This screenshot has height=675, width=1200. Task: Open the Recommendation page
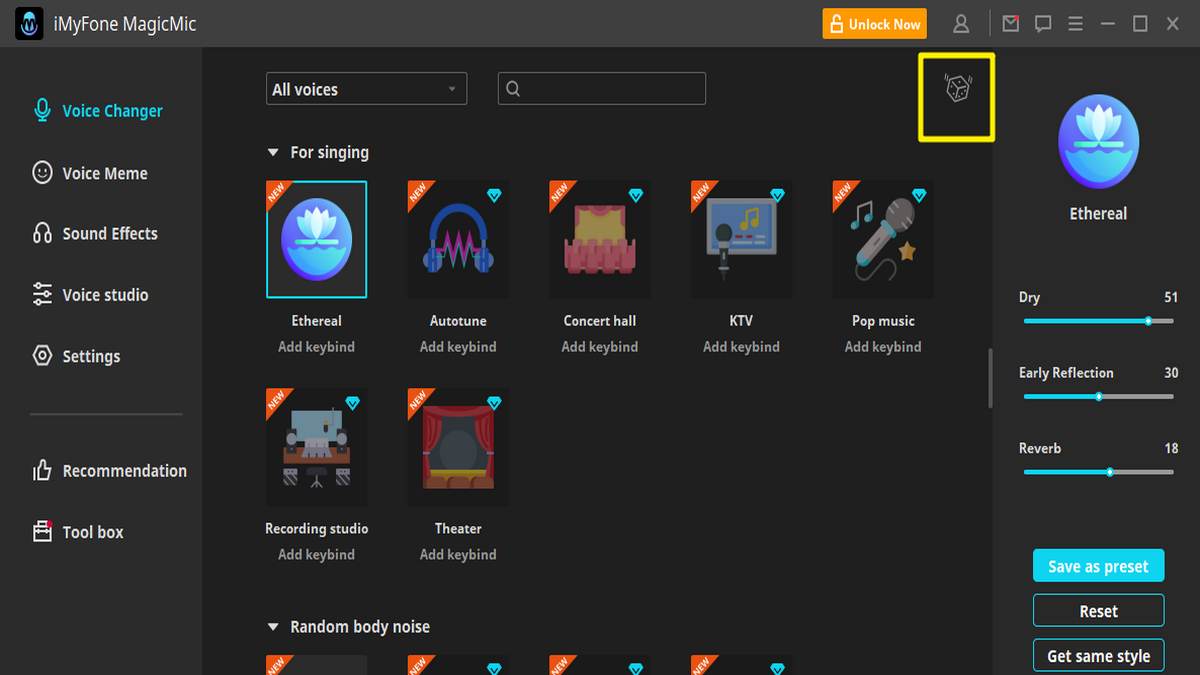[110, 471]
